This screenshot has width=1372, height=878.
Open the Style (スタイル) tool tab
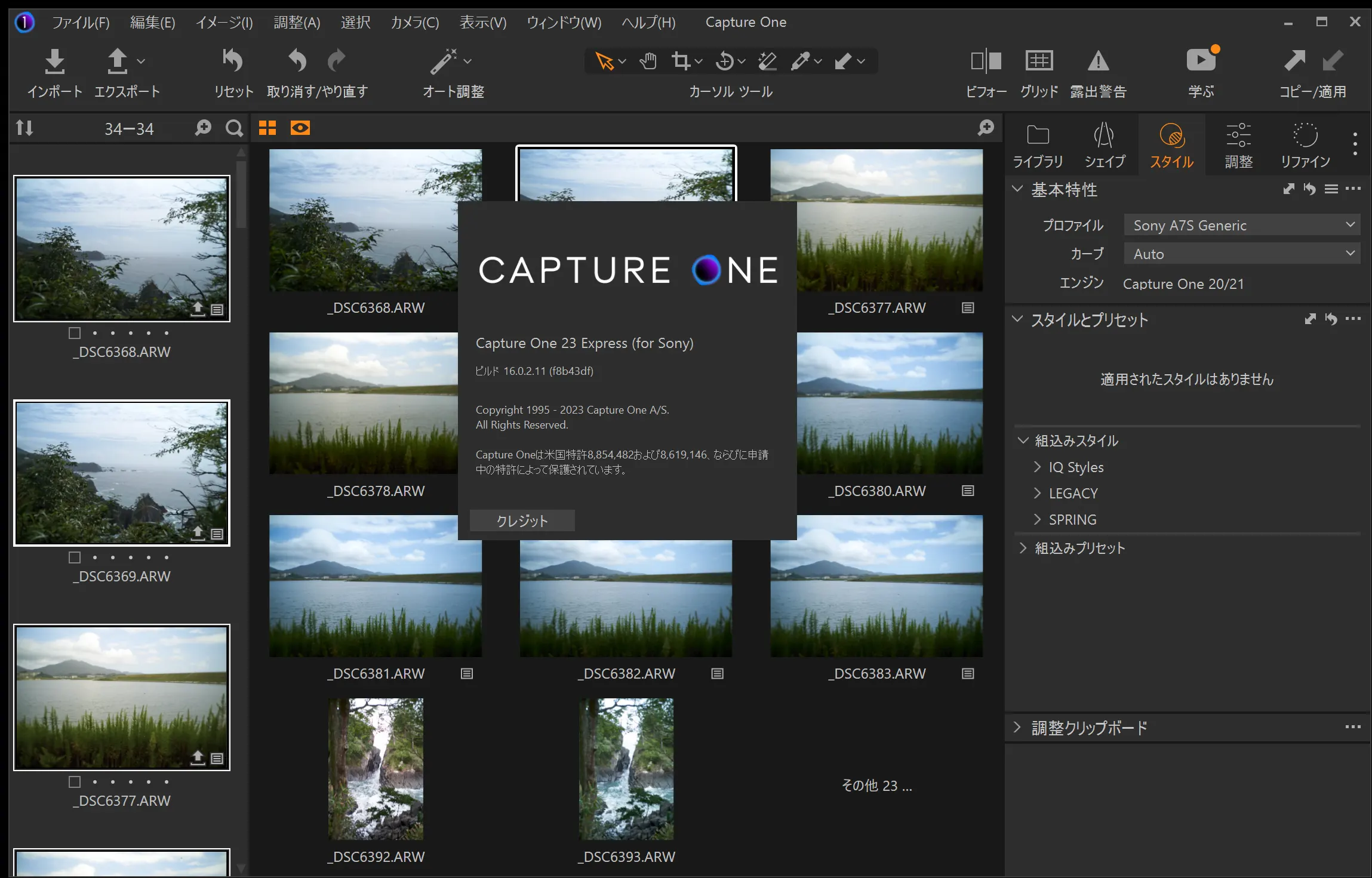point(1171,146)
